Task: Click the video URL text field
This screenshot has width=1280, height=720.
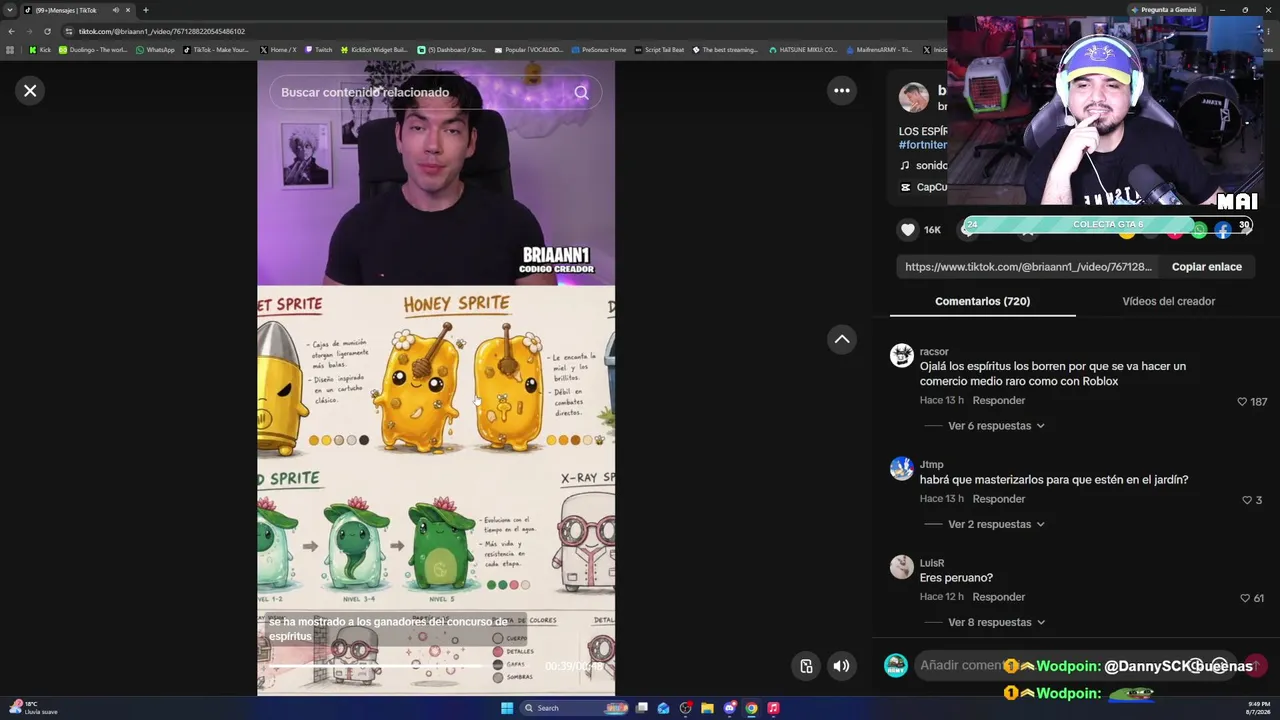Action: point(1028,267)
